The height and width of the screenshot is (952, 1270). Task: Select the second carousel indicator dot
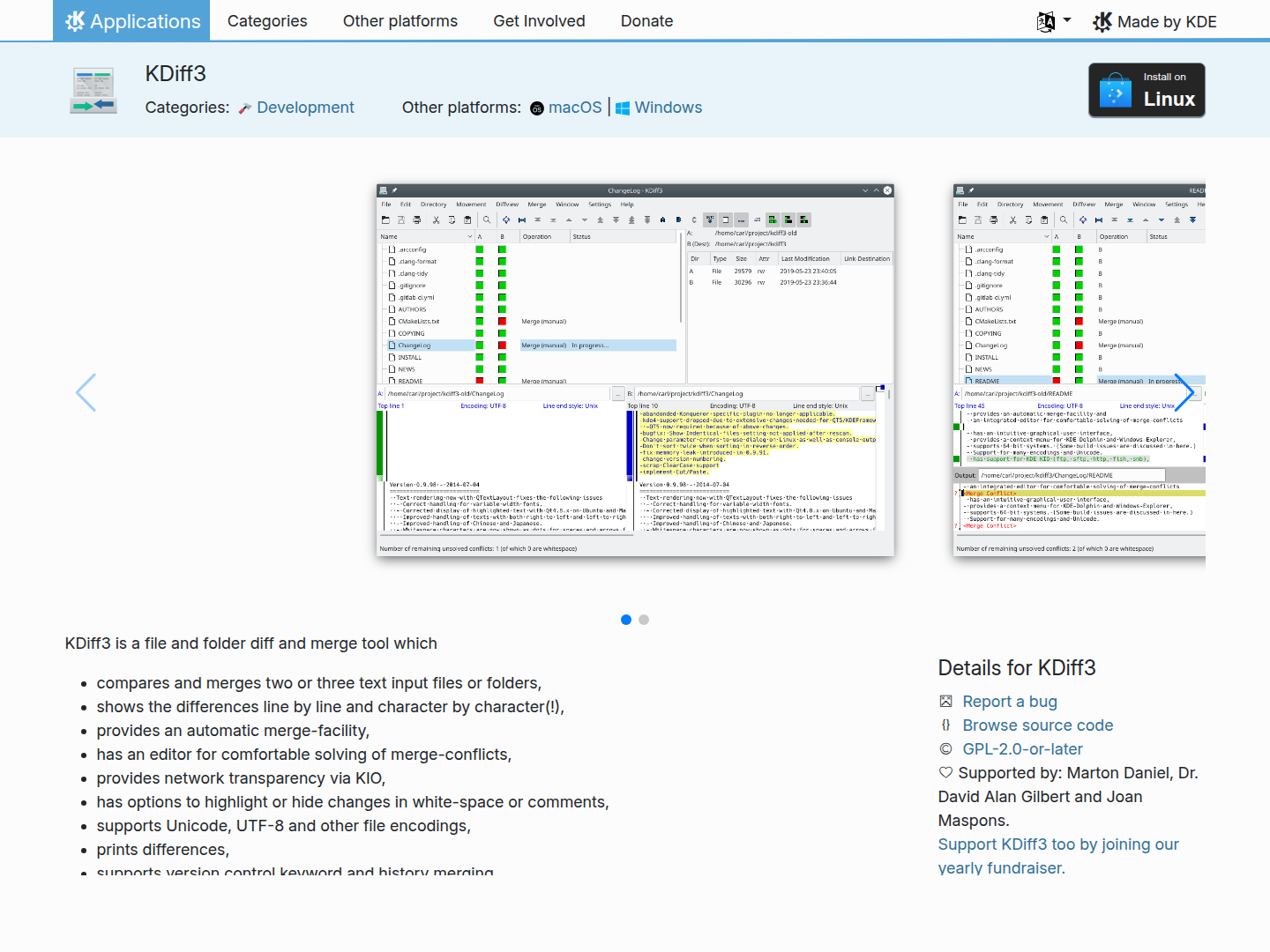pyautogui.click(x=644, y=620)
